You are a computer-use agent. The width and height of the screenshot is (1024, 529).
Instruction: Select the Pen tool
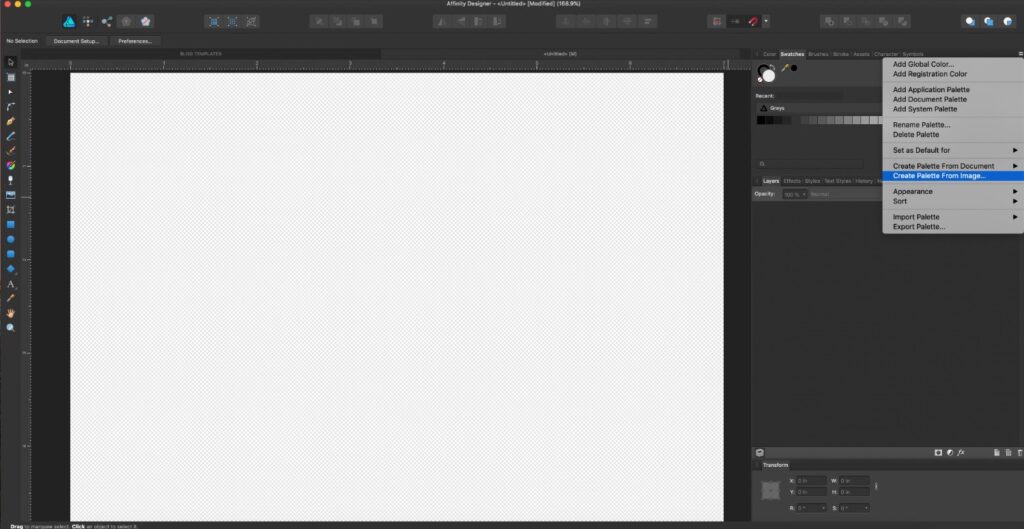10,121
